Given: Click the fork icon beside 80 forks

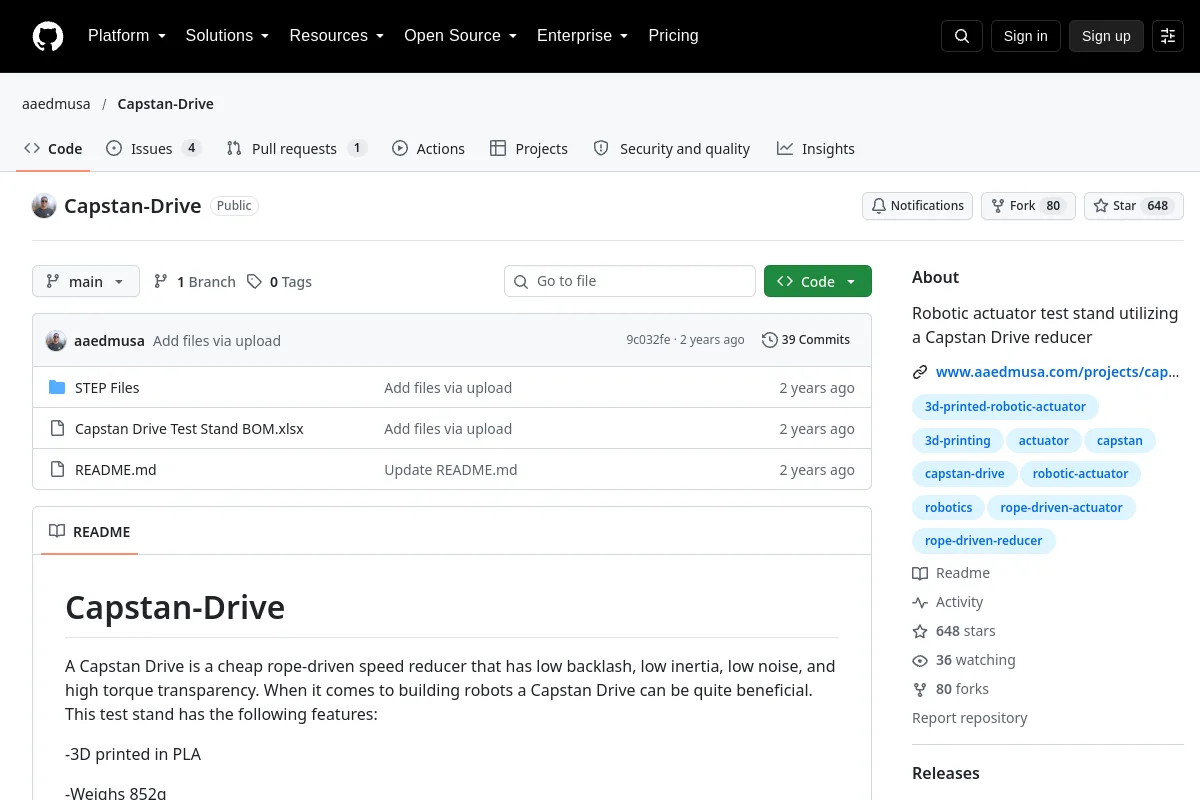Looking at the screenshot, I should pyautogui.click(x=920, y=689).
